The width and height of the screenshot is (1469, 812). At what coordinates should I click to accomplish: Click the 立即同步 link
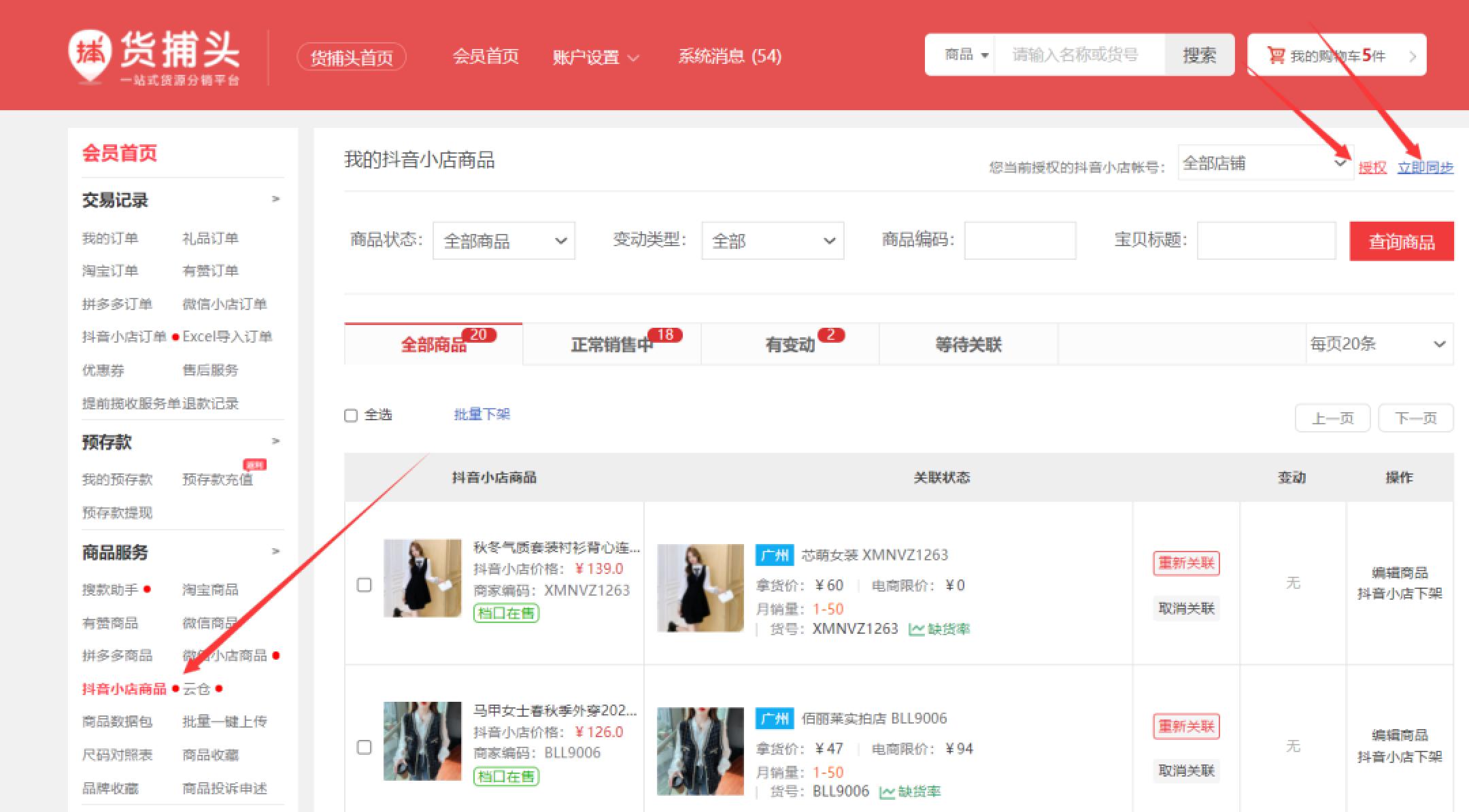coord(1425,167)
